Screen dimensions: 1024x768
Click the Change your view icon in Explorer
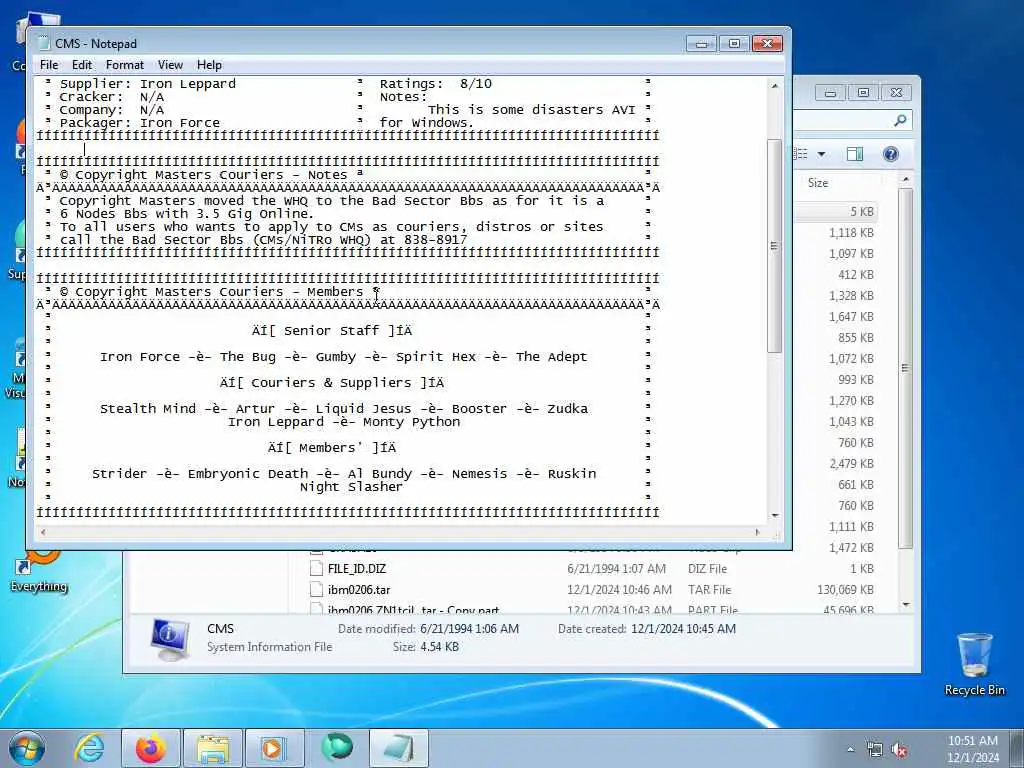pos(801,154)
